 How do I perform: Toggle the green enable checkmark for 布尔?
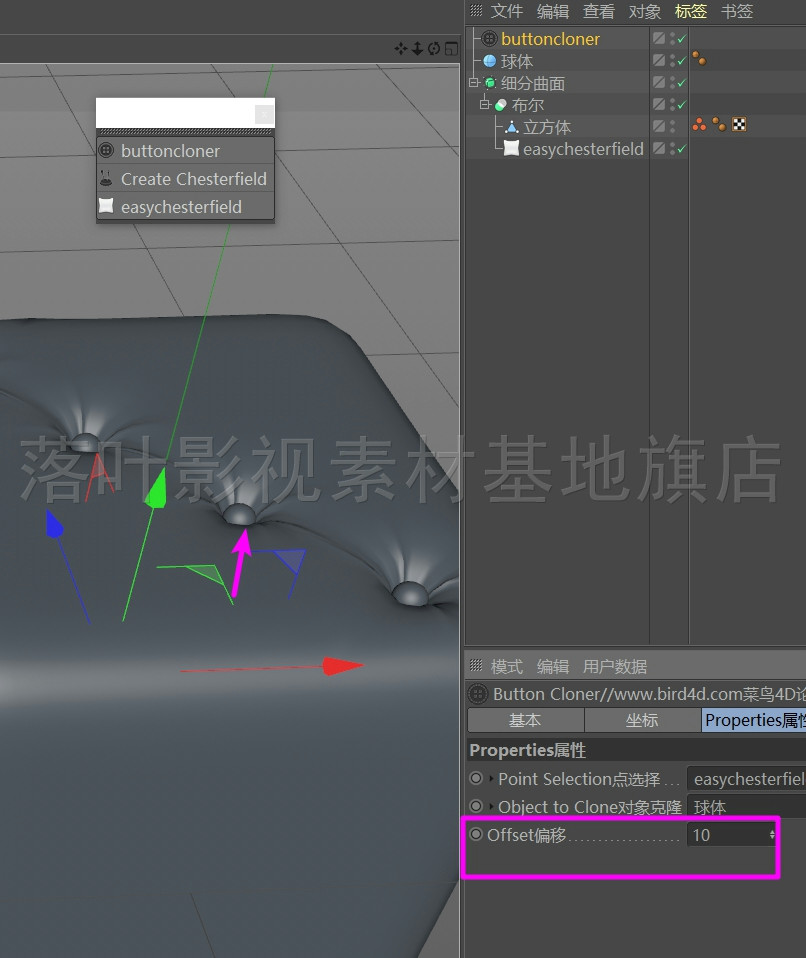[x=682, y=104]
